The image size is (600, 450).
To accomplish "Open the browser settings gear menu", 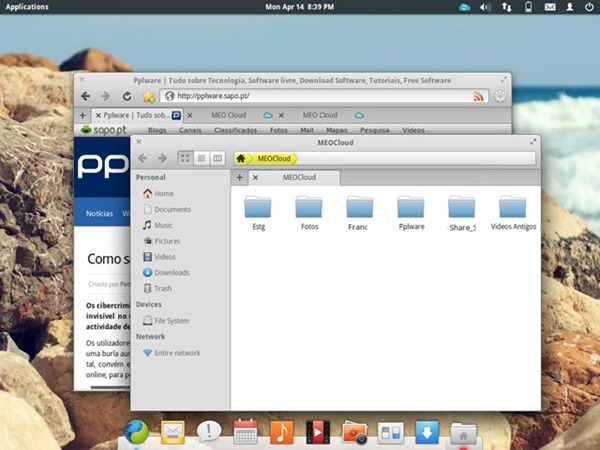I will coord(500,96).
